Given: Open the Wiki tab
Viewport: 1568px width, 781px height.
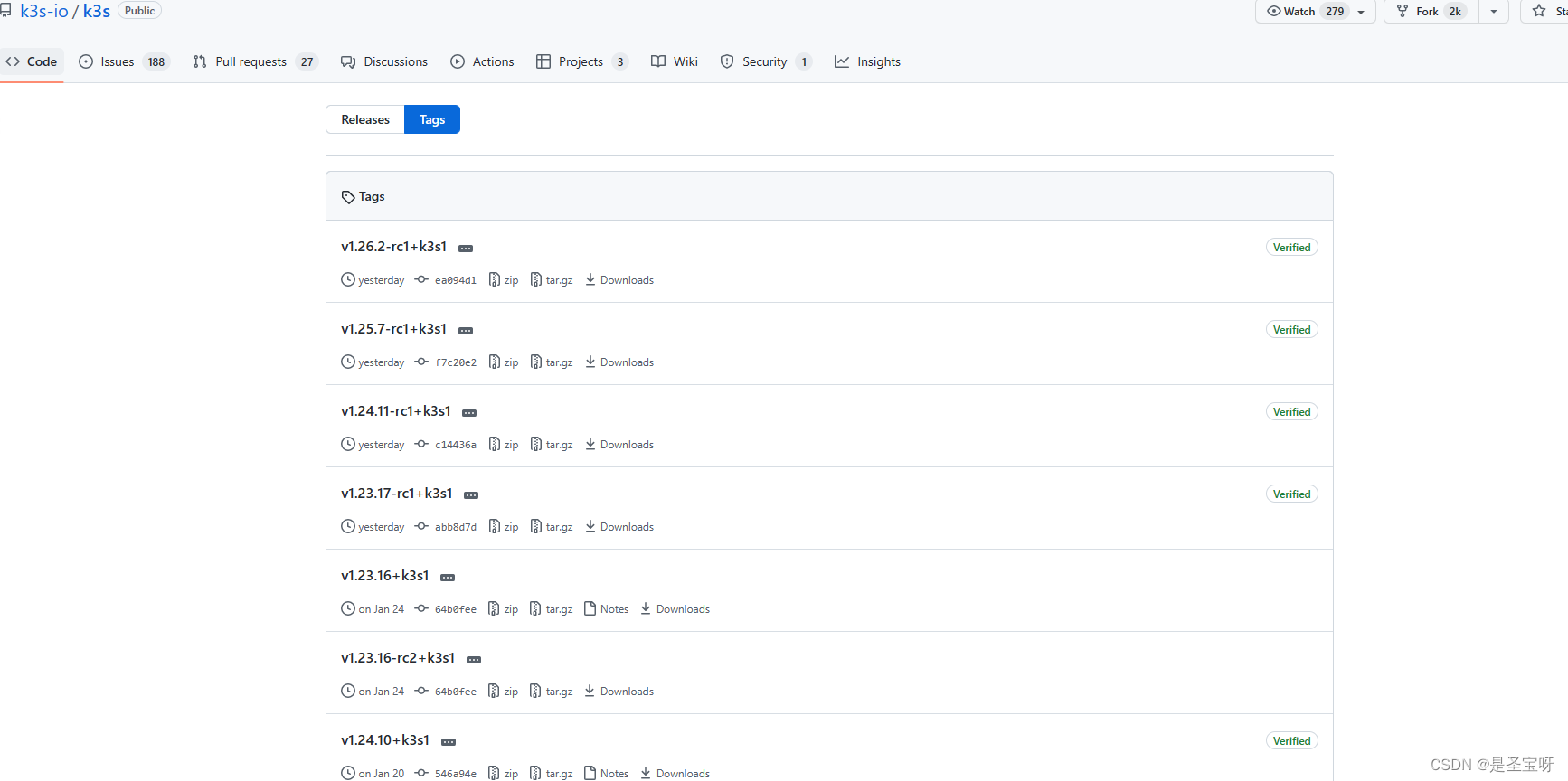Looking at the screenshot, I should 675,61.
